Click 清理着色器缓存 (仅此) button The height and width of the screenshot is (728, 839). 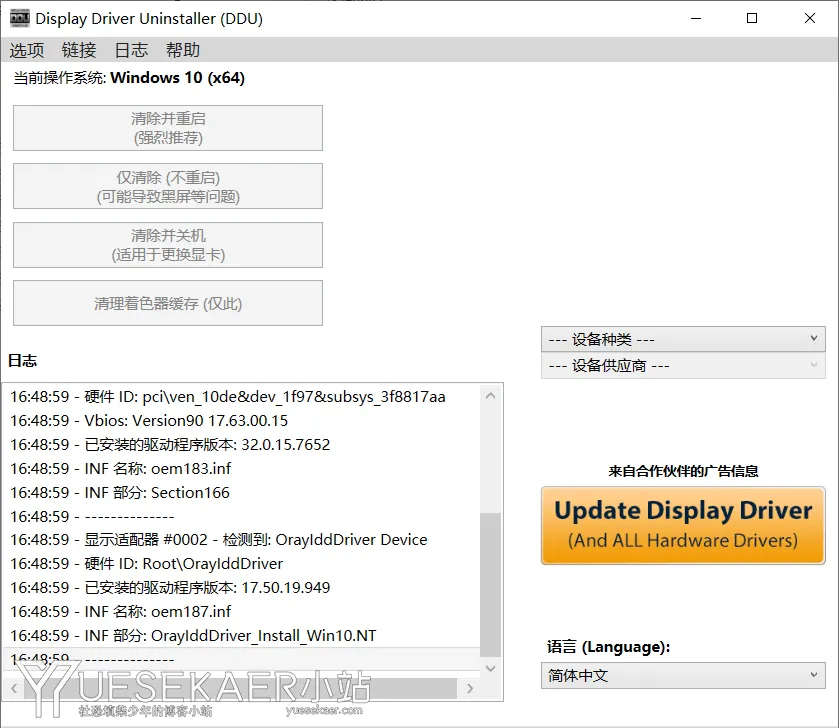click(x=168, y=303)
